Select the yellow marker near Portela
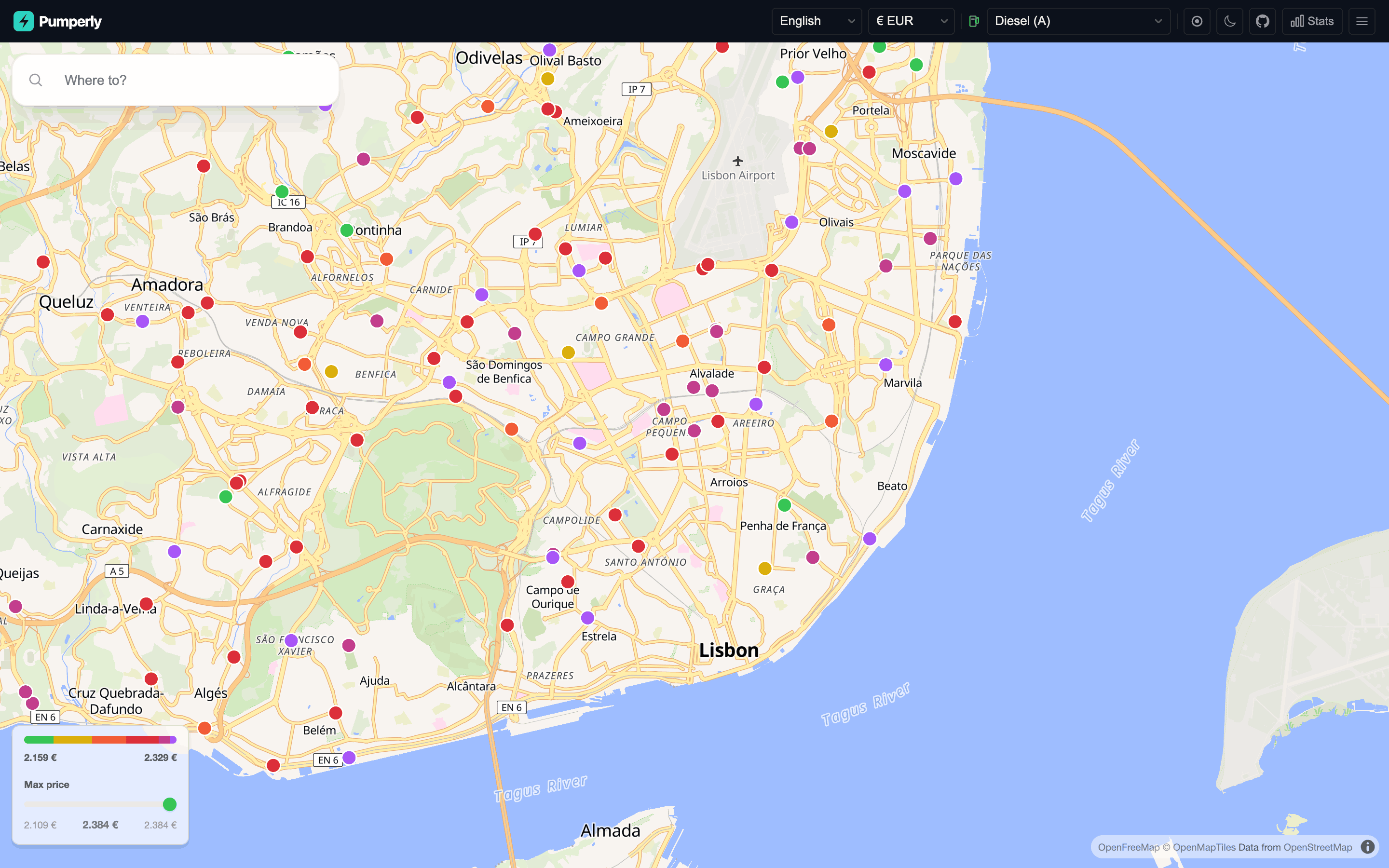1389x868 pixels. tap(831, 132)
